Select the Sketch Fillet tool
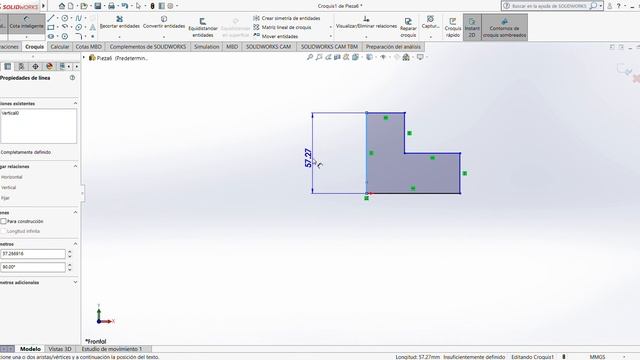 [x=78, y=36]
